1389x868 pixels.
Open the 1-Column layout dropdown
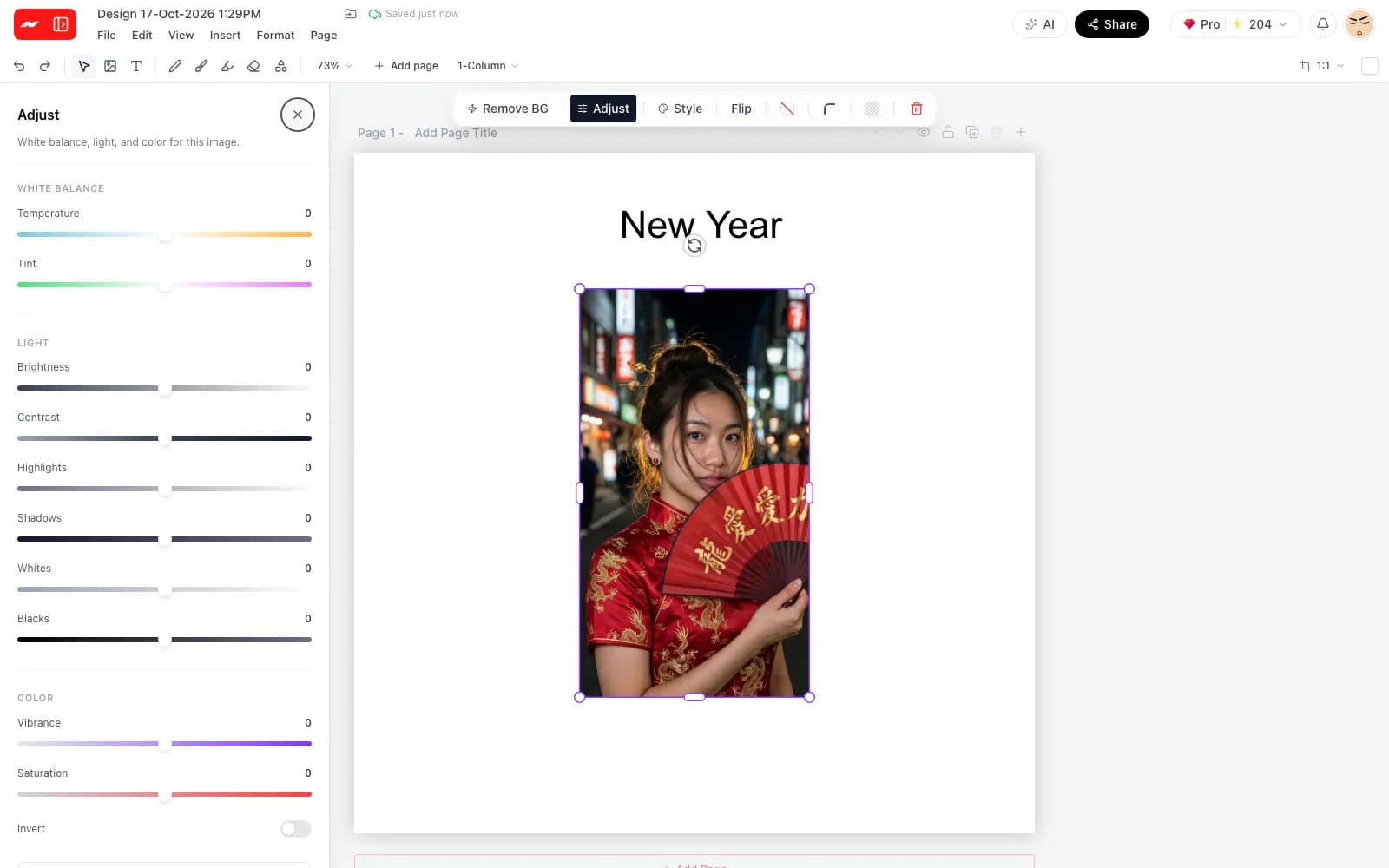tap(488, 66)
